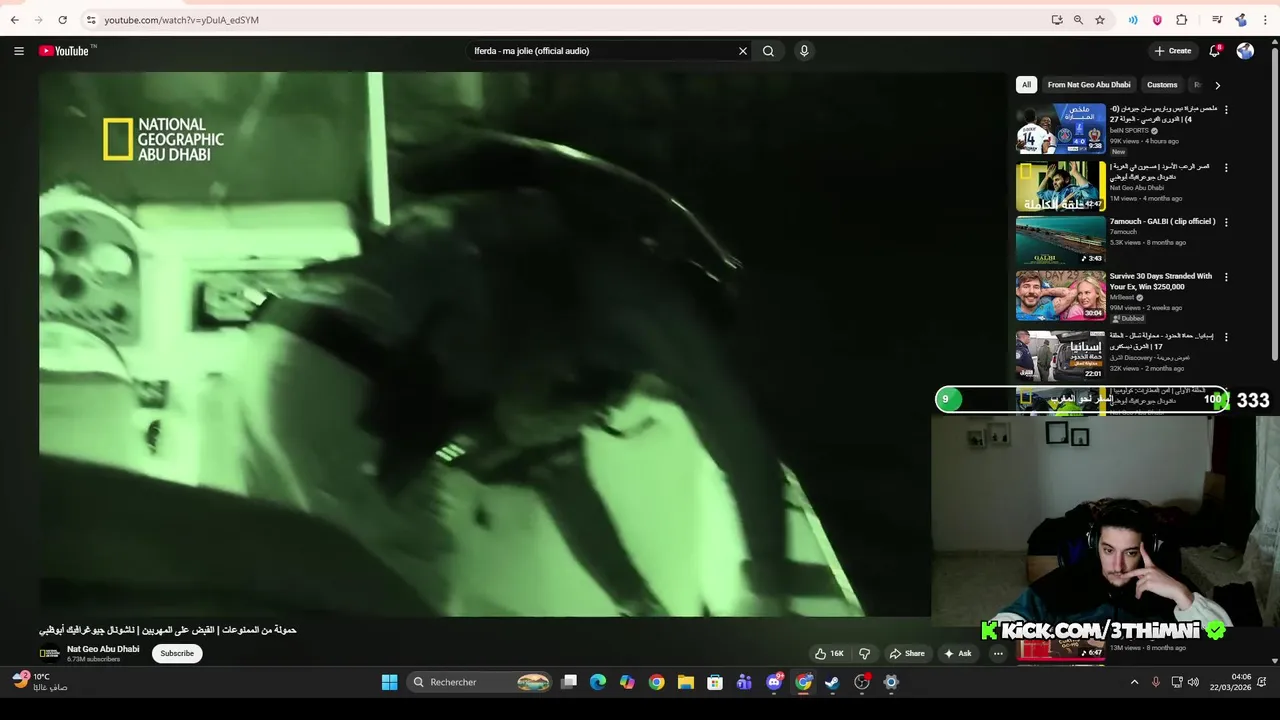Open options for the 22:01 Discovery video
The width and height of the screenshot is (1280, 720).
tap(1226, 337)
